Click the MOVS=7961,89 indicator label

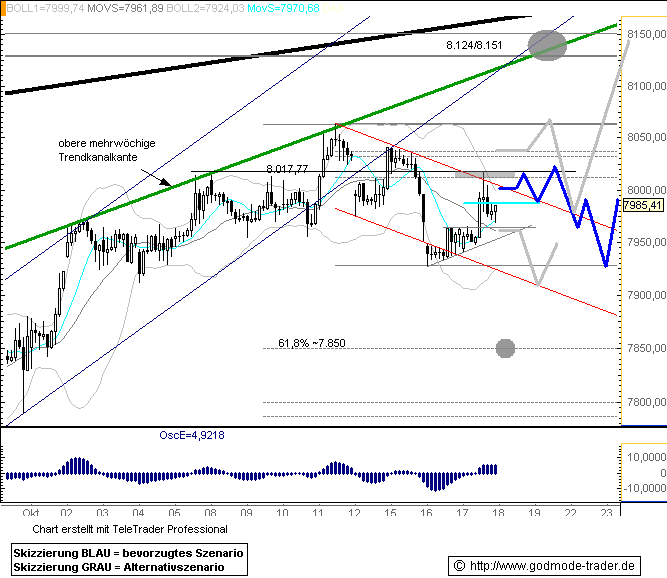click(125, 8)
